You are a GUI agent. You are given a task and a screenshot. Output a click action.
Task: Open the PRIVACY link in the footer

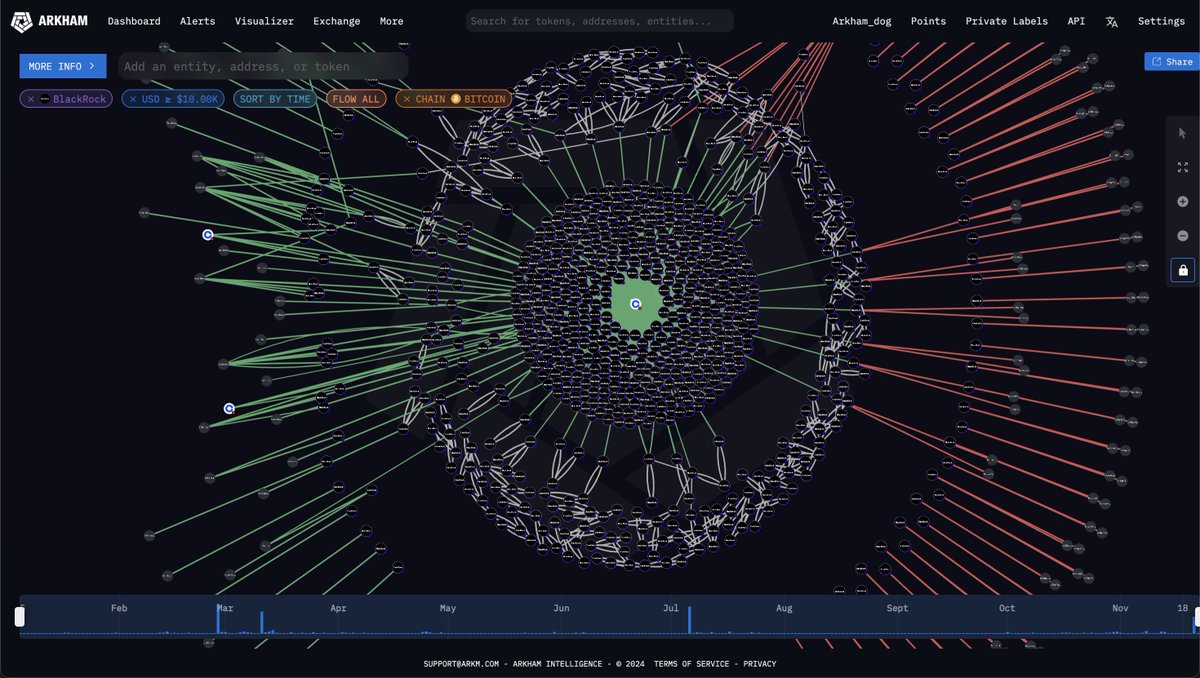[x=759, y=664]
